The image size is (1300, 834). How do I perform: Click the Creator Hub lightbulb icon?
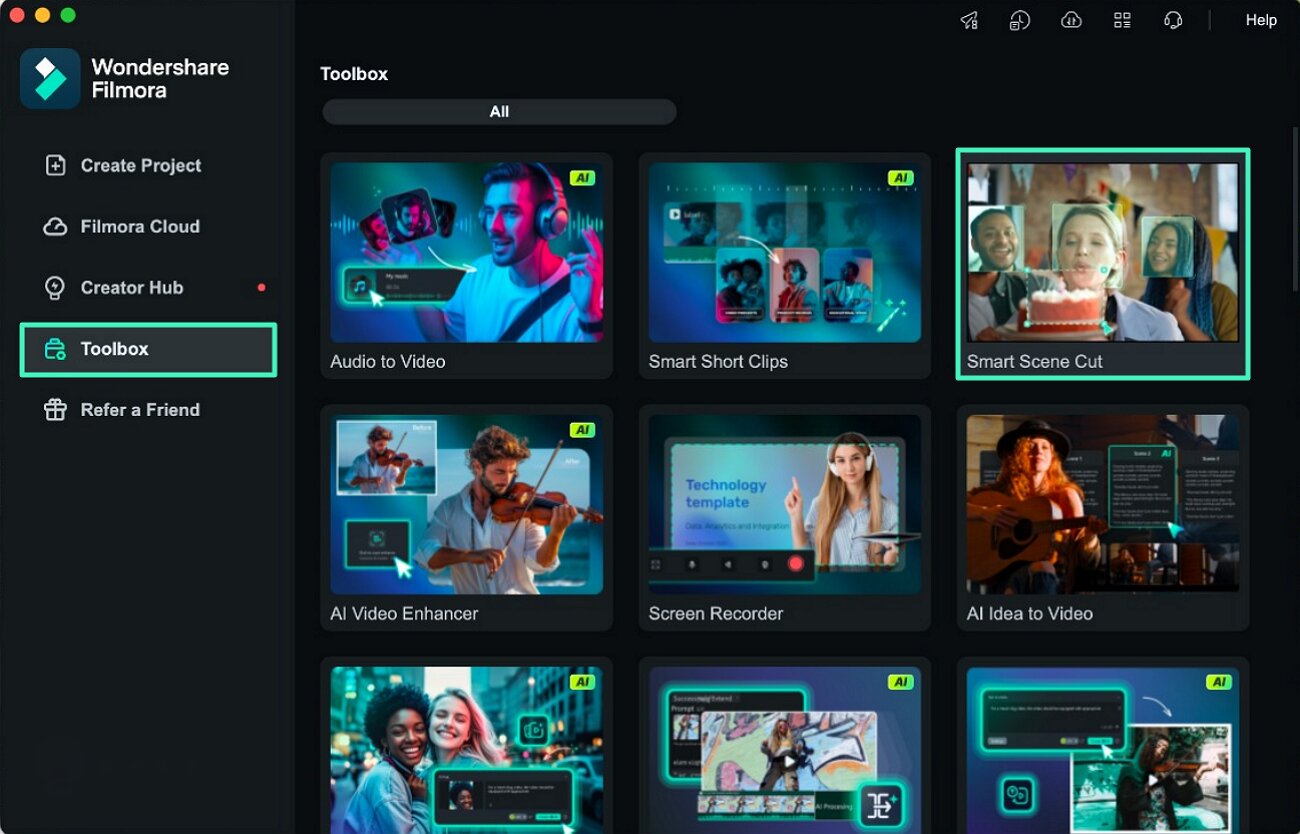click(x=55, y=288)
